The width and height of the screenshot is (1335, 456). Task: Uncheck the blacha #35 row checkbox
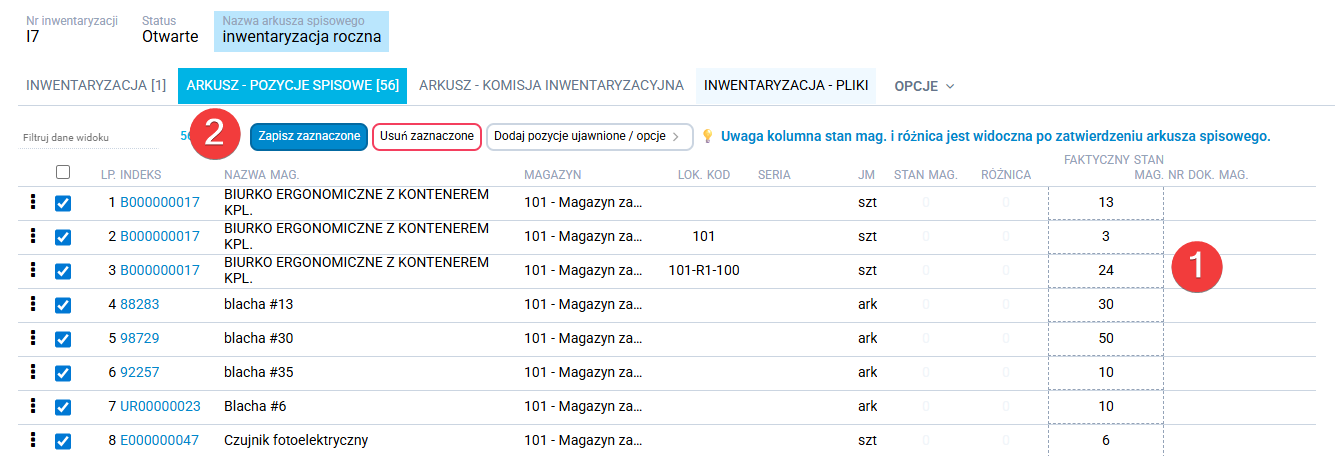tap(63, 373)
